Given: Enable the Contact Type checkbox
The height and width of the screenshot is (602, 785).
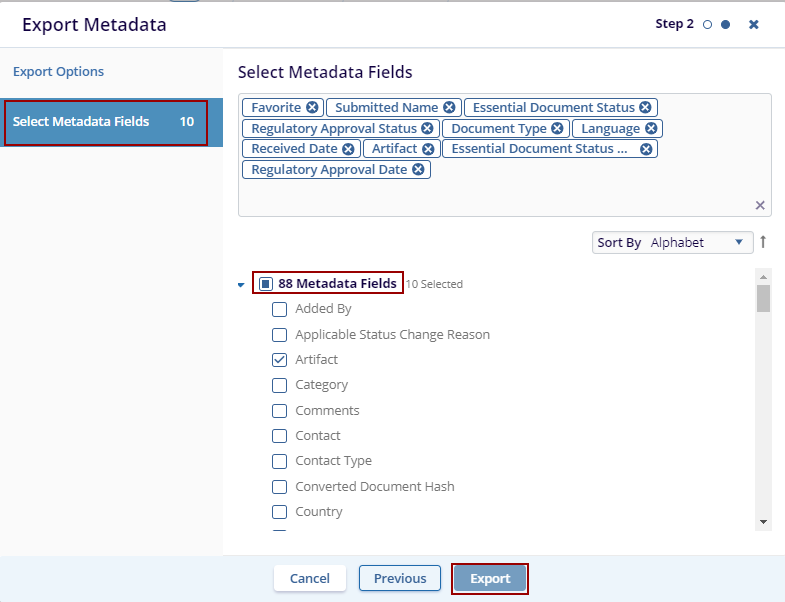Looking at the screenshot, I should coord(280,461).
